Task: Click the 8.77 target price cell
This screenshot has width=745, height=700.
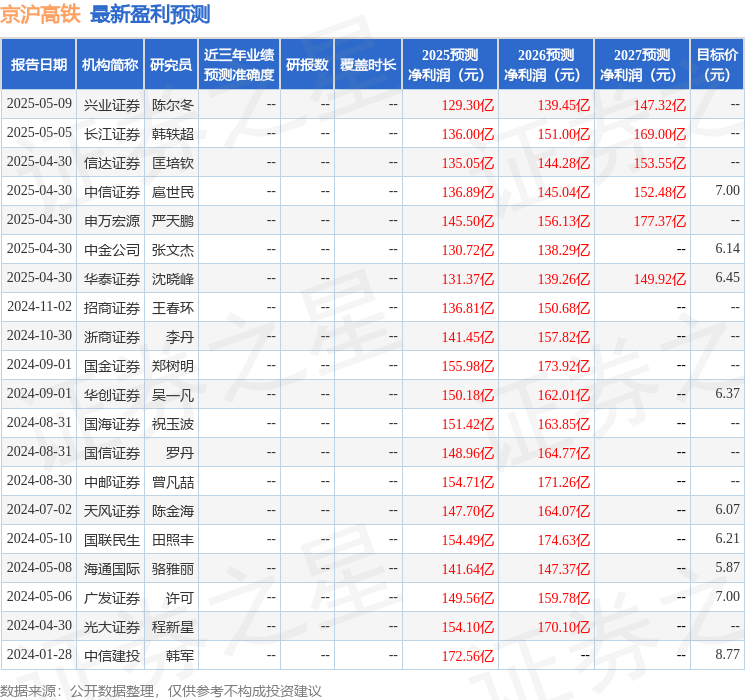Action: coord(727,655)
